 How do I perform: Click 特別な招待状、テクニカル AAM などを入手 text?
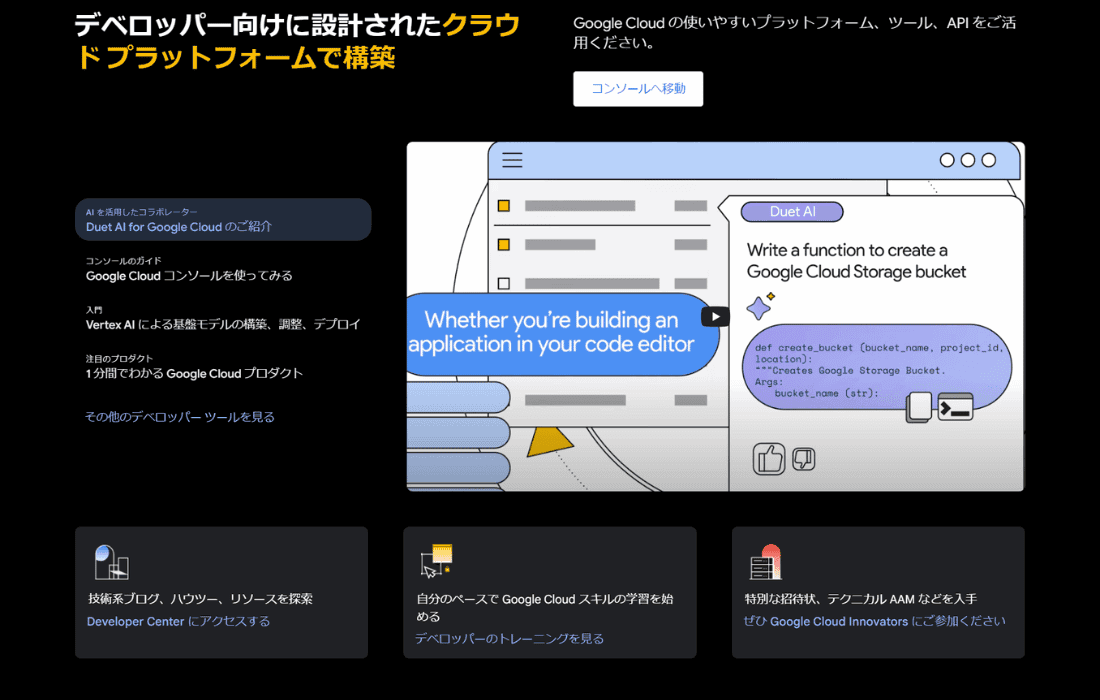(861, 599)
